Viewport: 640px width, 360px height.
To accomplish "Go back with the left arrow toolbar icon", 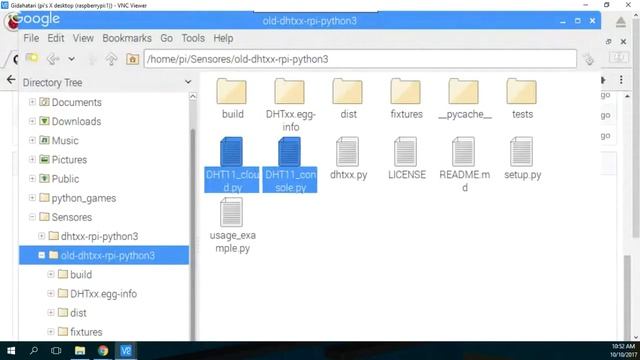I will click(x=53, y=59).
